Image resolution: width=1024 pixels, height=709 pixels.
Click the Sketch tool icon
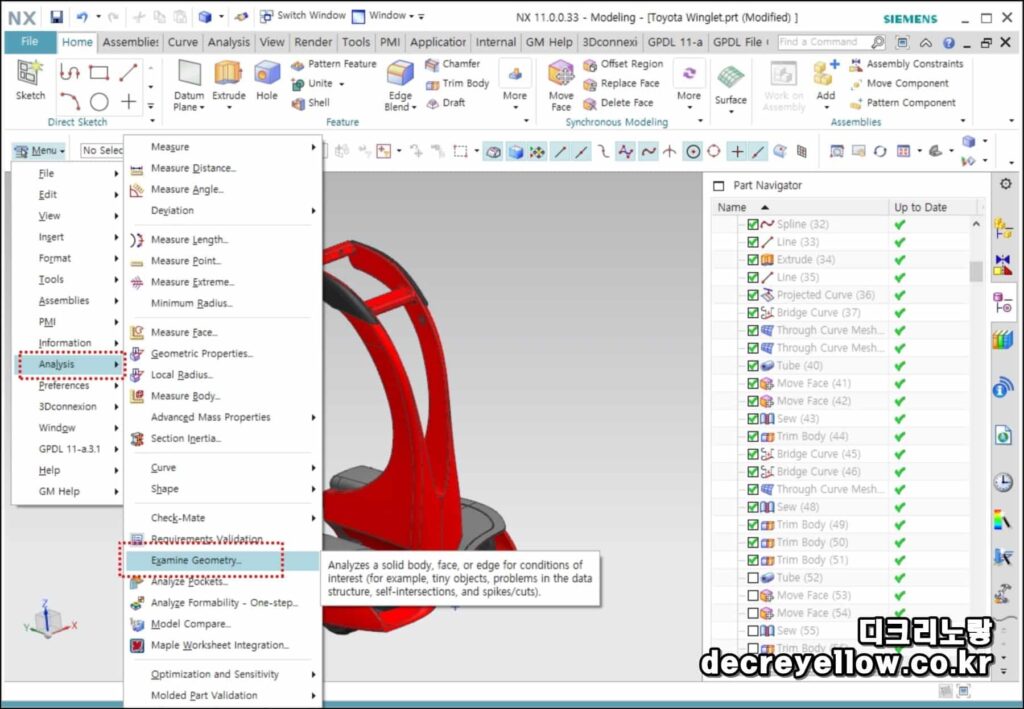tap(30, 73)
